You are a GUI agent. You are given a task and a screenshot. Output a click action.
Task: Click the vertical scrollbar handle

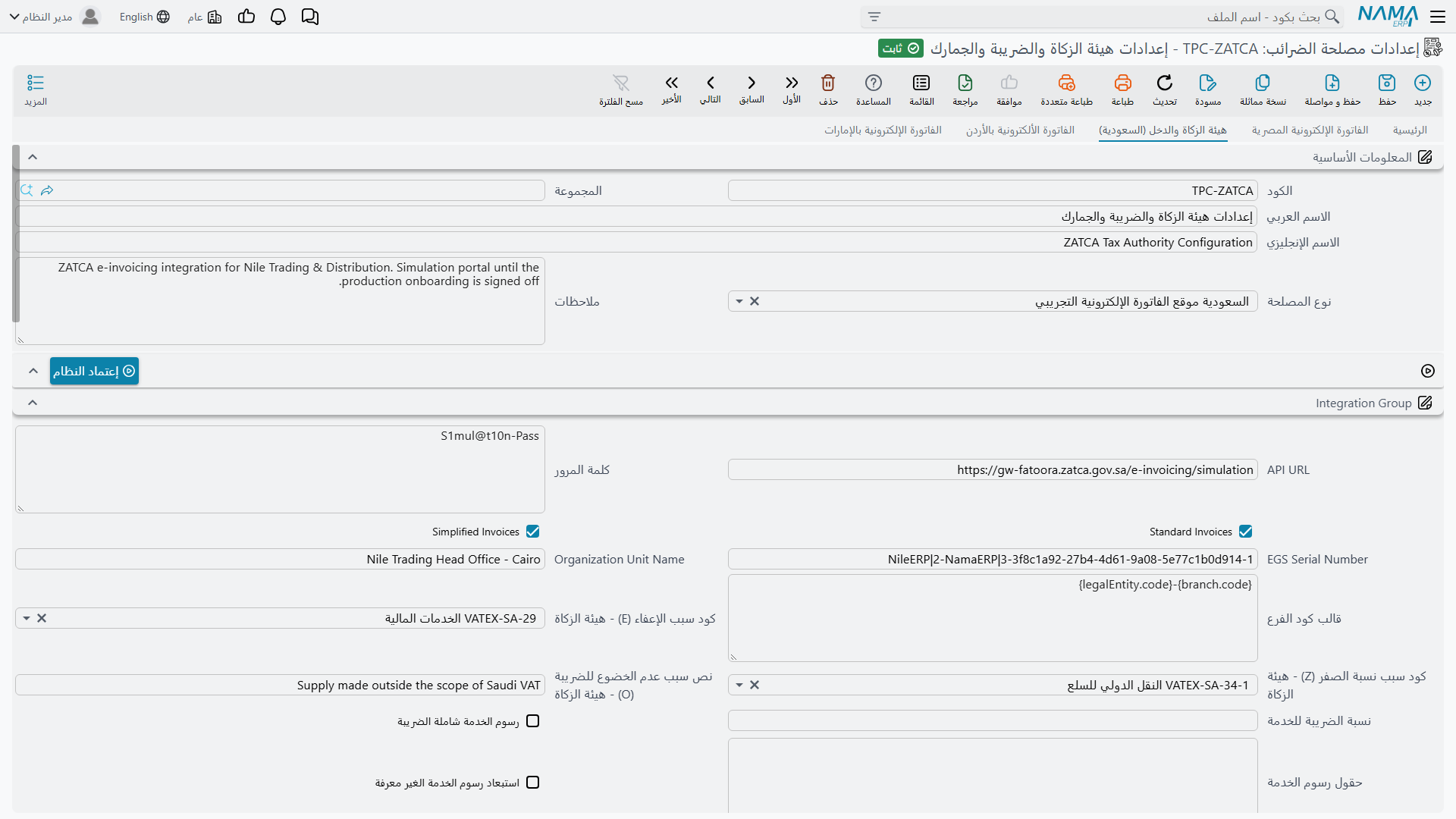tap(16, 234)
